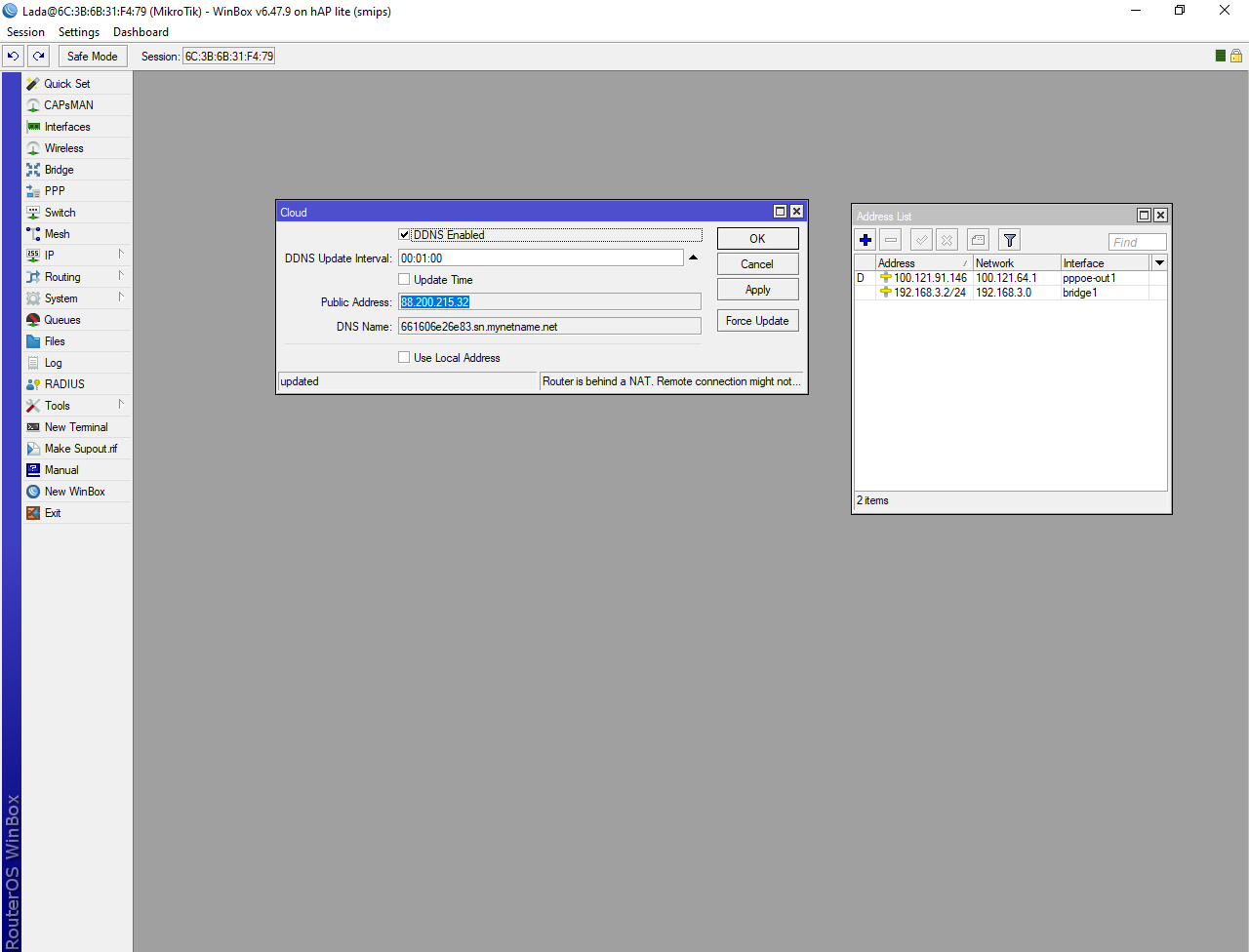This screenshot has width=1249, height=952.
Task: Enable Update Time checkbox
Action: pyautogui.click(x=404, y=280)
